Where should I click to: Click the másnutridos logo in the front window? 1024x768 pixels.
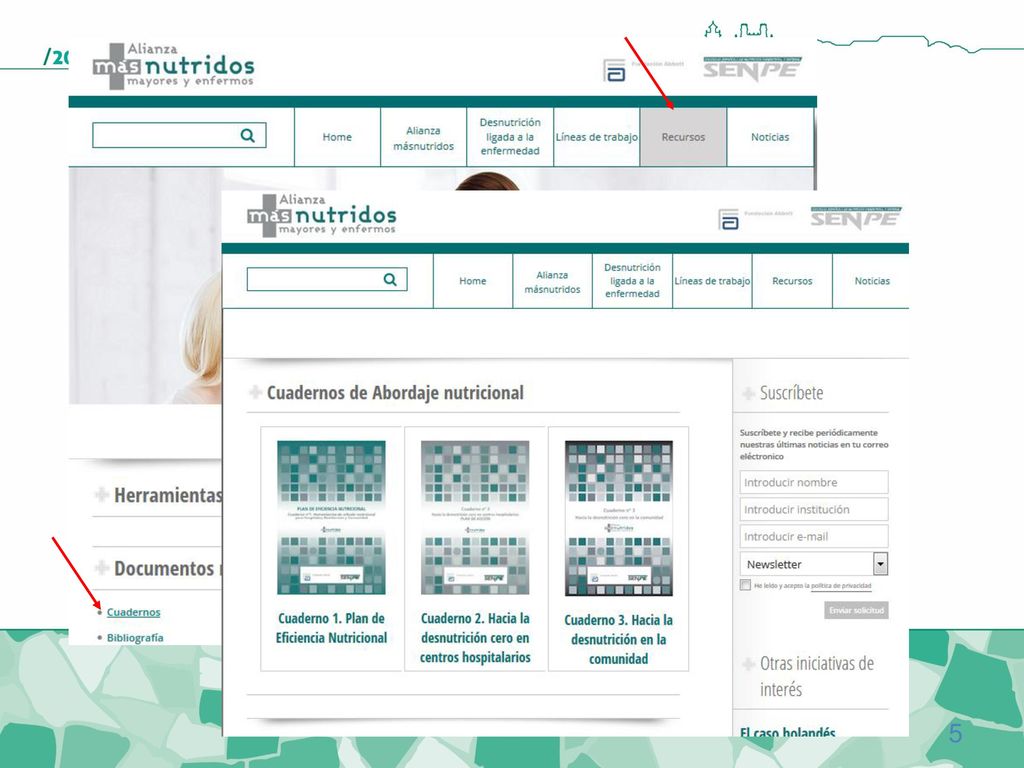click(321, 215)
